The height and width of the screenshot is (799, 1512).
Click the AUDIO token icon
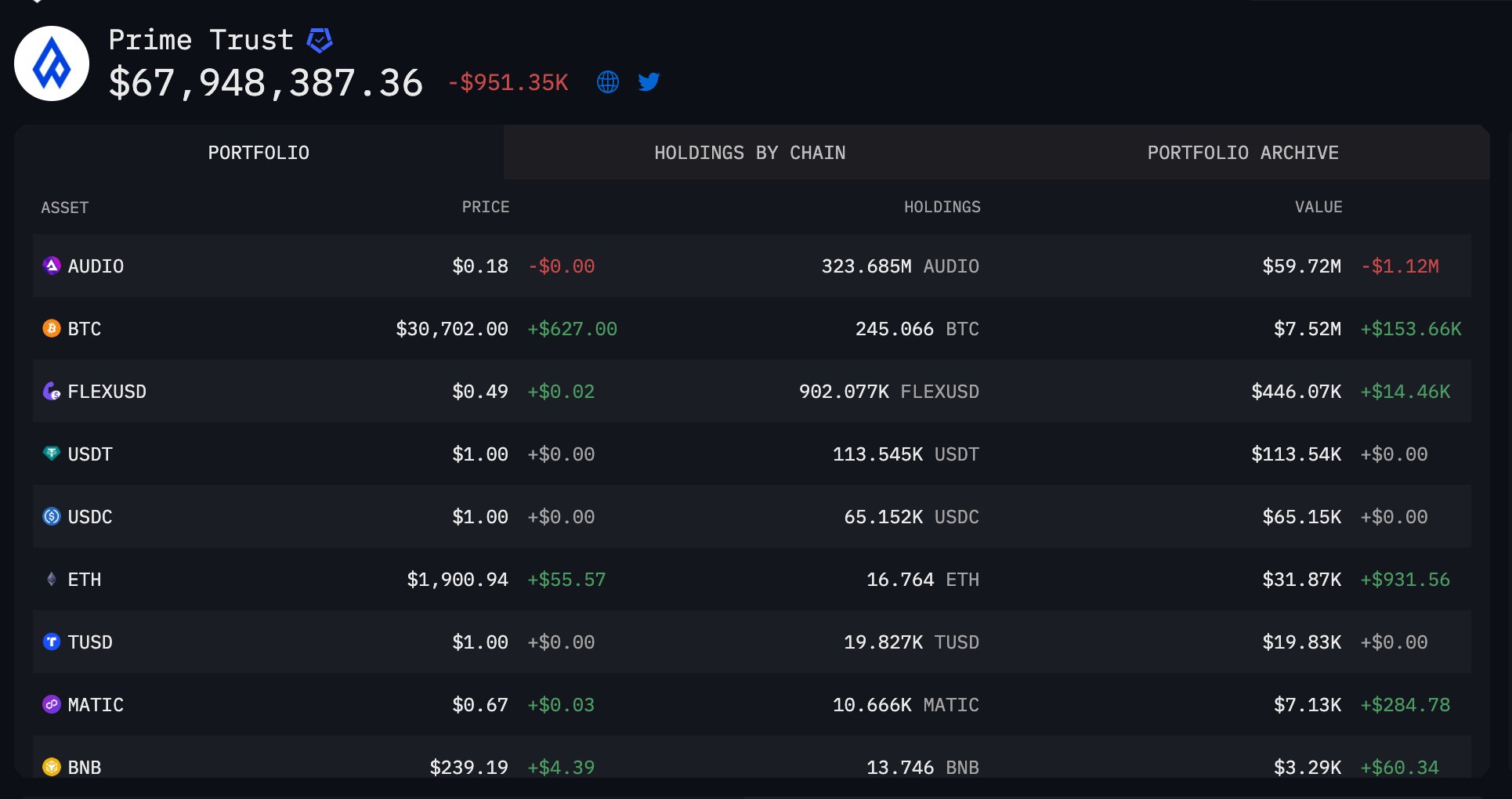[52, 266]
